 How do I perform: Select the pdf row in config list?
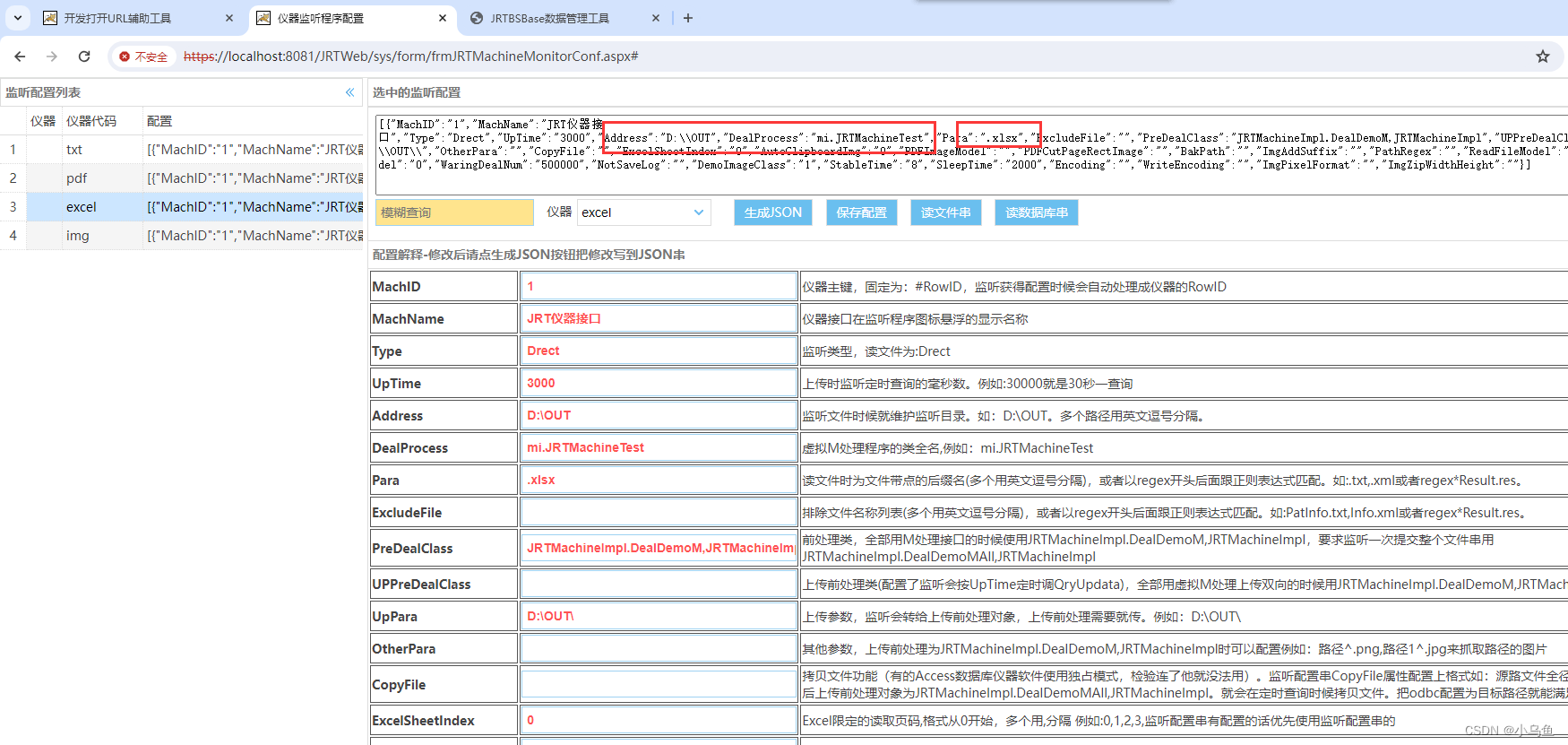click(x=181, y=178)
